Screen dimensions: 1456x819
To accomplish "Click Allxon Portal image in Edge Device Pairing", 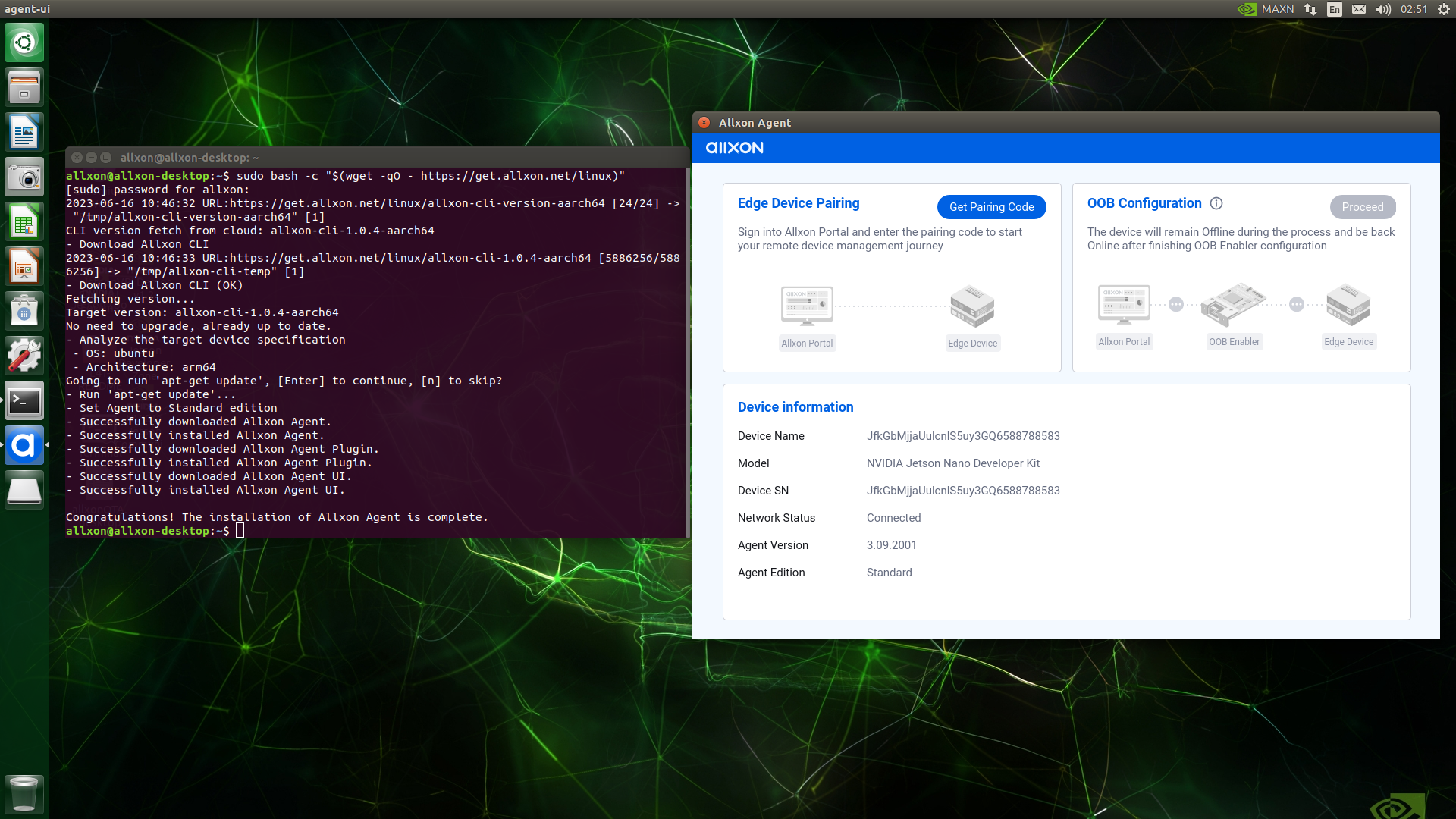I will pyautogui.click(x=807, y=306).
